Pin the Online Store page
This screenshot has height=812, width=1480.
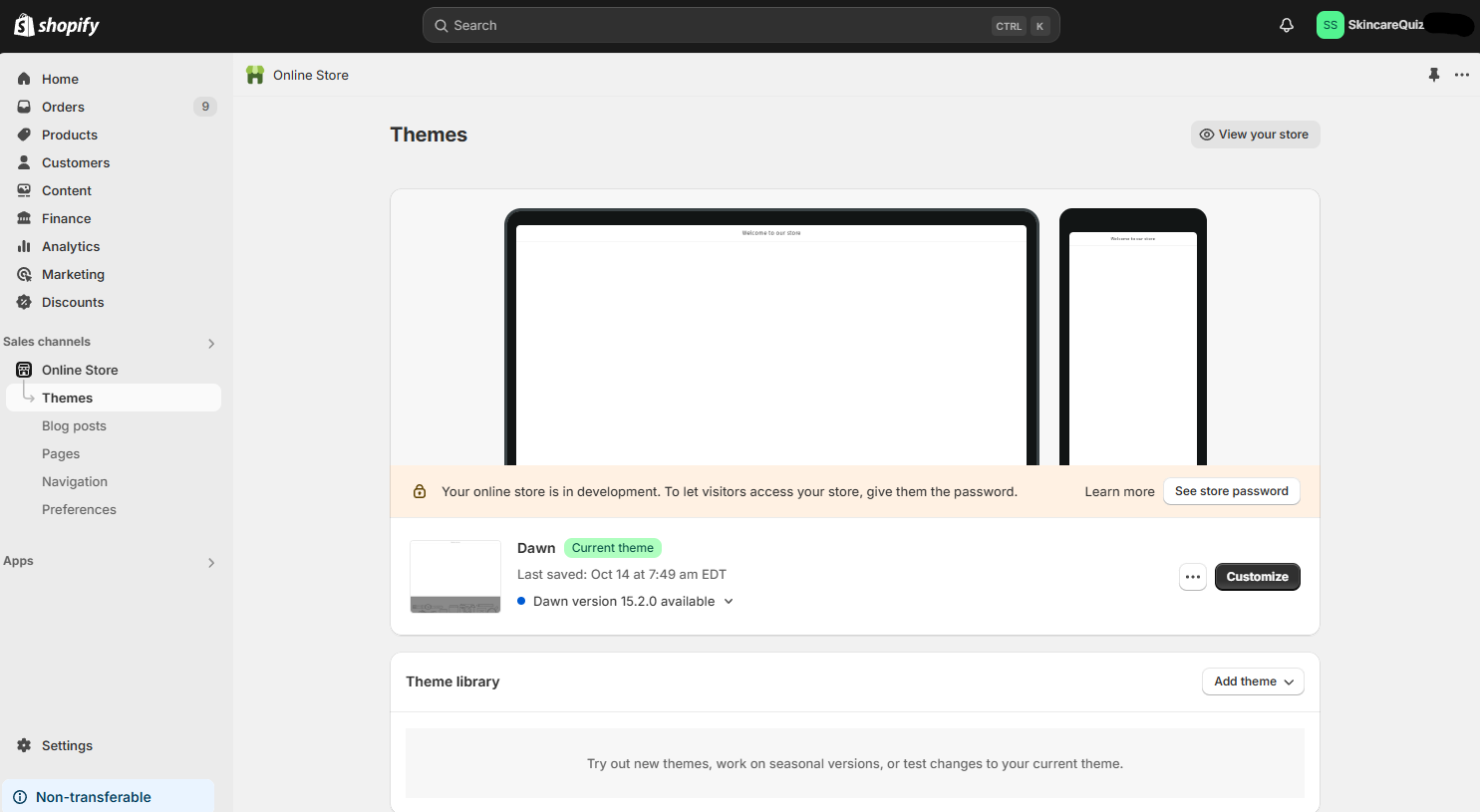(x=1434, y=75)
